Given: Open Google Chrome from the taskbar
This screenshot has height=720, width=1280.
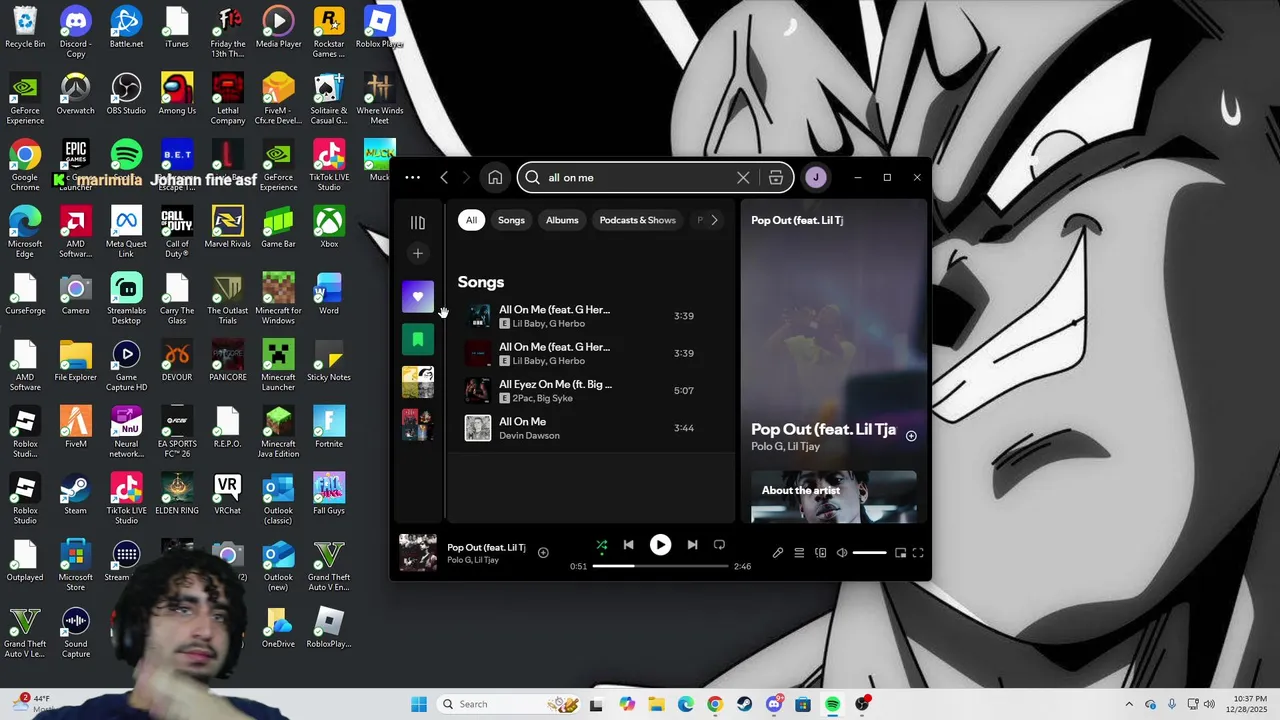Looking at the screenshot, I should (x=715, y=704).
